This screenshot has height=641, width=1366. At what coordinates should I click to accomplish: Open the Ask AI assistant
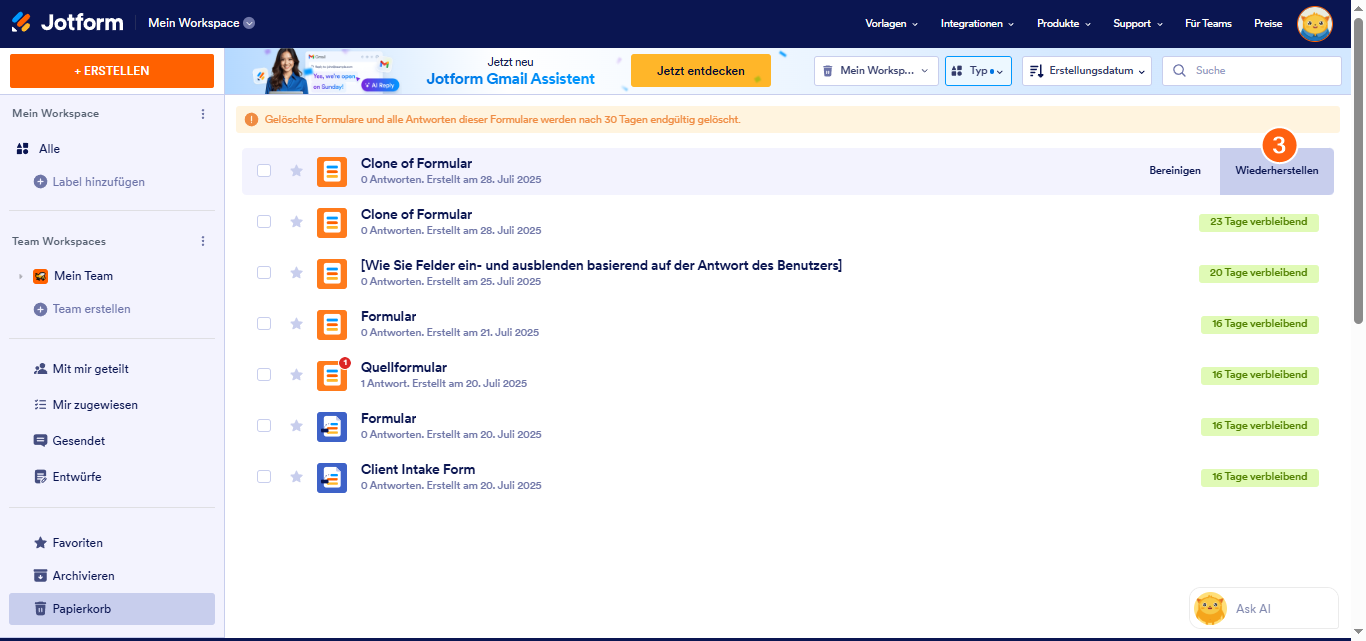pyautogui.click(x=1264, y=608)
